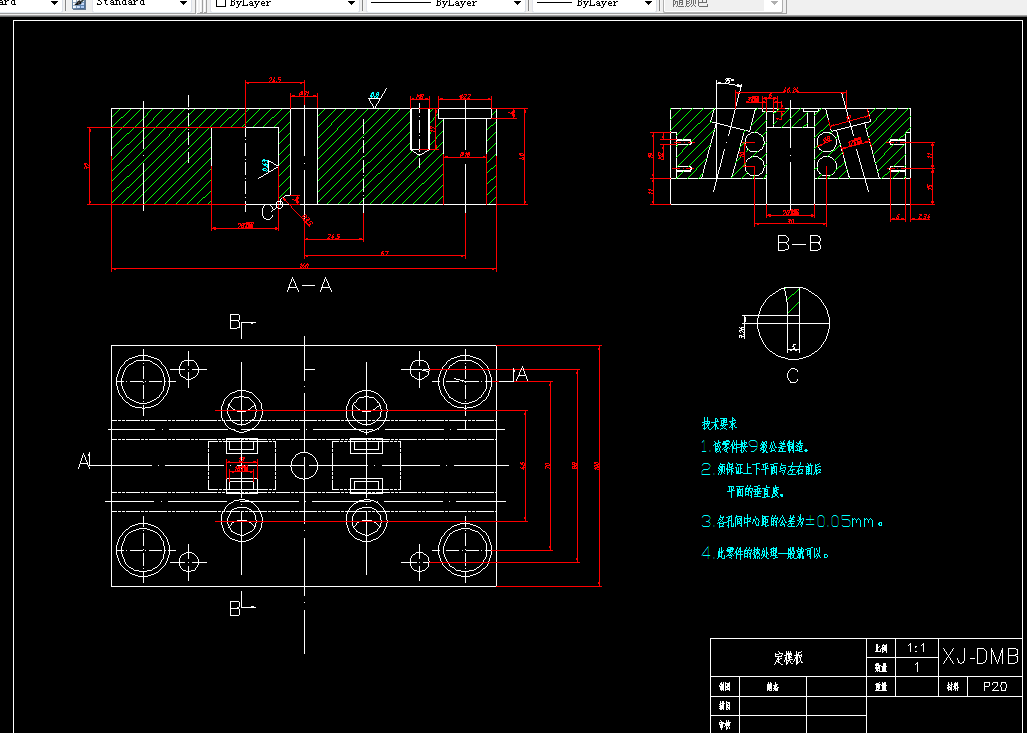Select the XJ-DMB drawing number
Viewport: 1027px width, 733px height.
pos(980,656)
